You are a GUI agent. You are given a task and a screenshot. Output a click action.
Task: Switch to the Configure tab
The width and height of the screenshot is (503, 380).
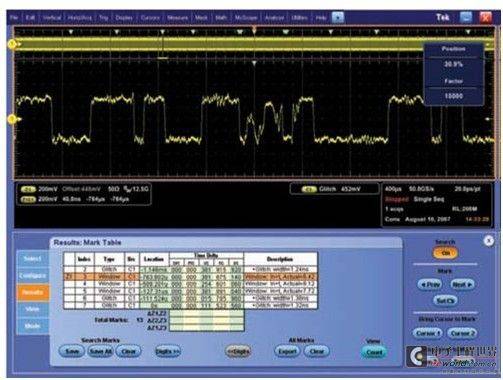click(33, 275)
